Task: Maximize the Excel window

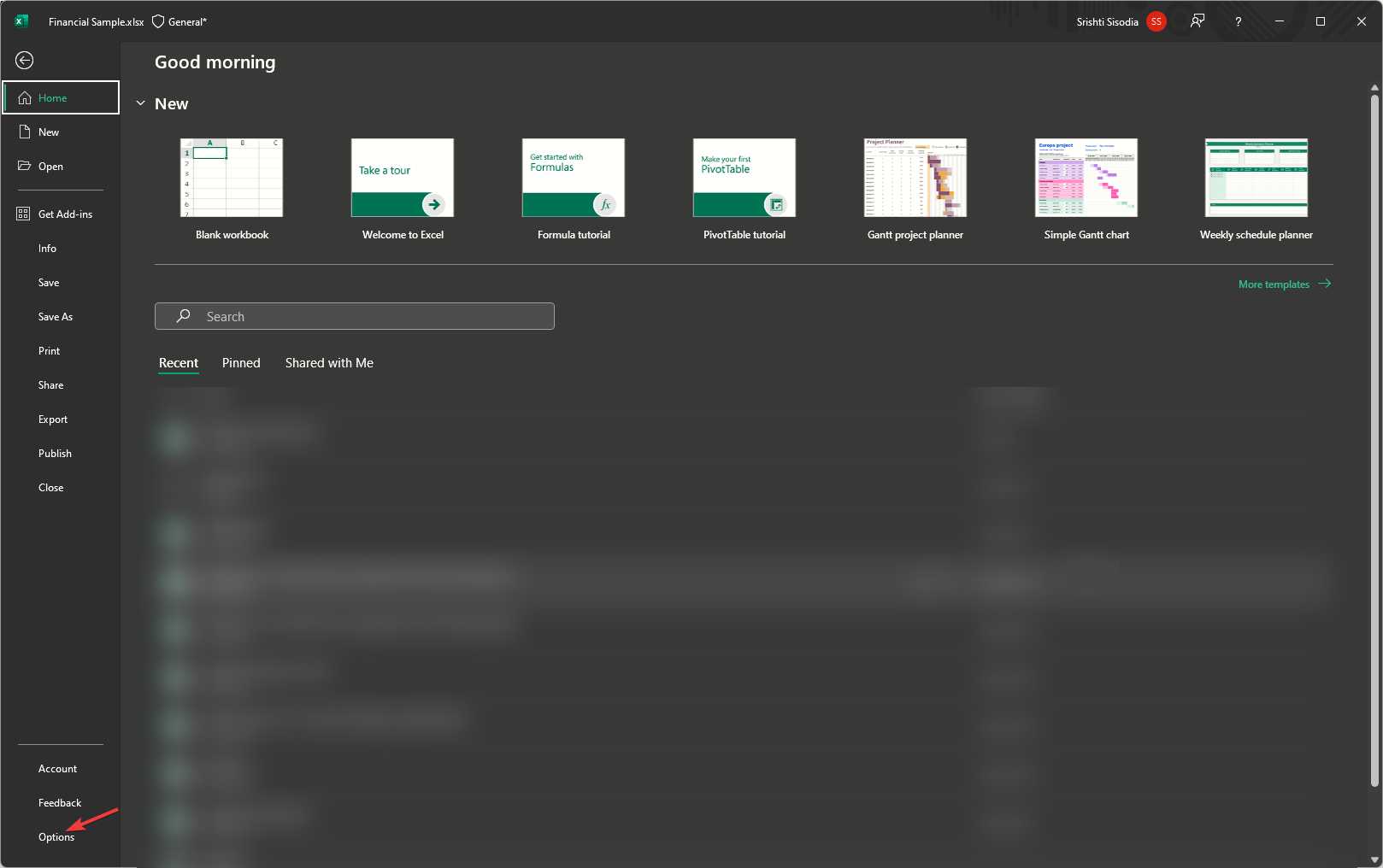Action: click(1321, 21)
